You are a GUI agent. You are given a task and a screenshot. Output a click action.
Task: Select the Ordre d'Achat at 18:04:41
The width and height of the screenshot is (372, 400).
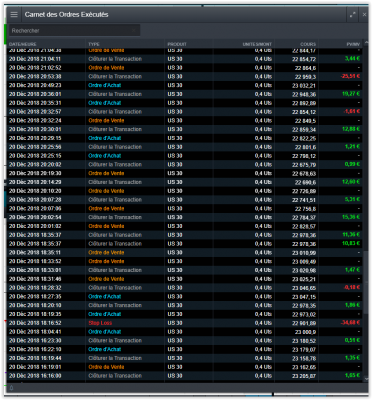pos(105,332)
